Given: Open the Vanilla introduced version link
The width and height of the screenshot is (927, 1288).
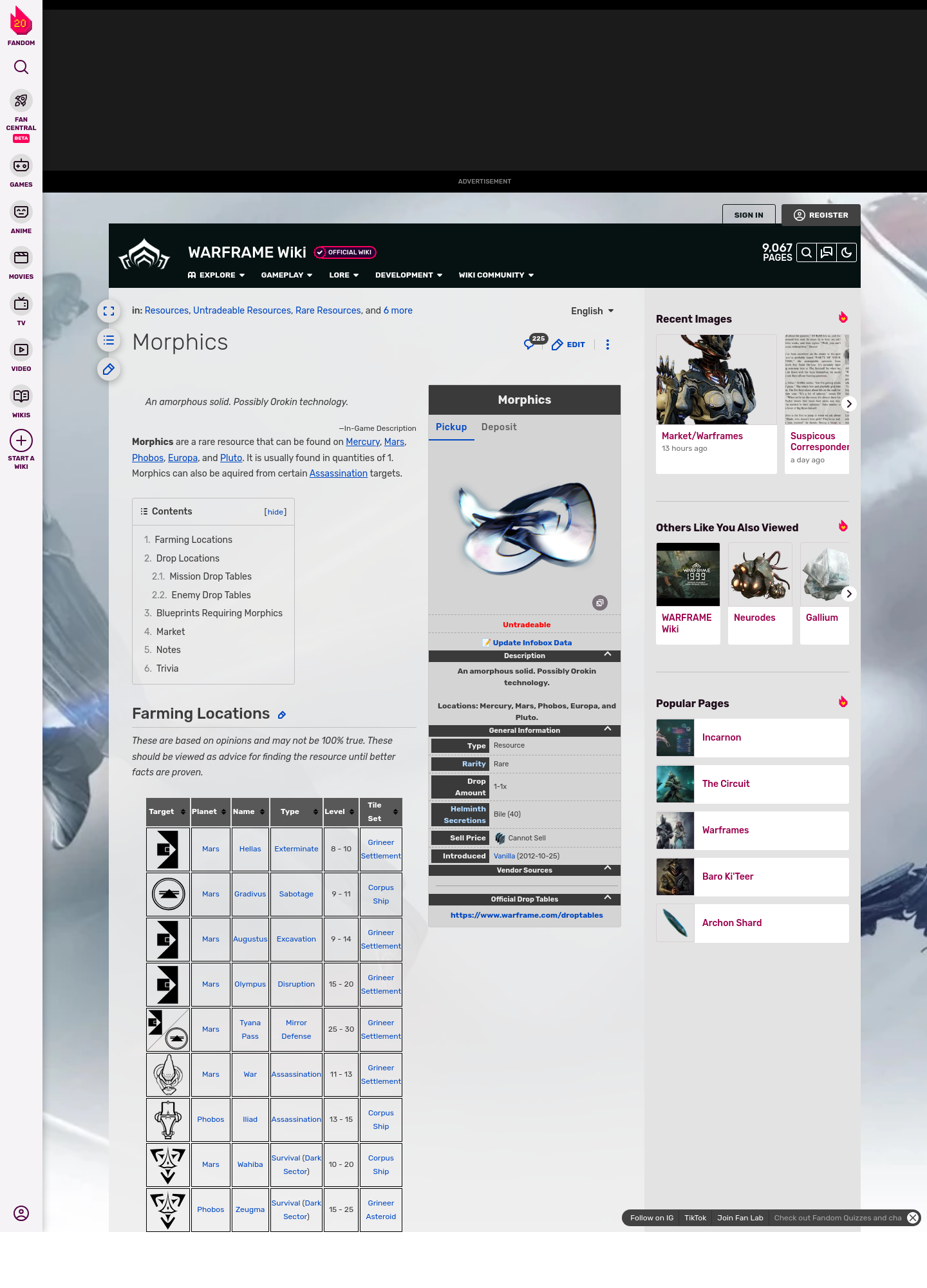Looking at the screenshot, I should pos(504,856).
